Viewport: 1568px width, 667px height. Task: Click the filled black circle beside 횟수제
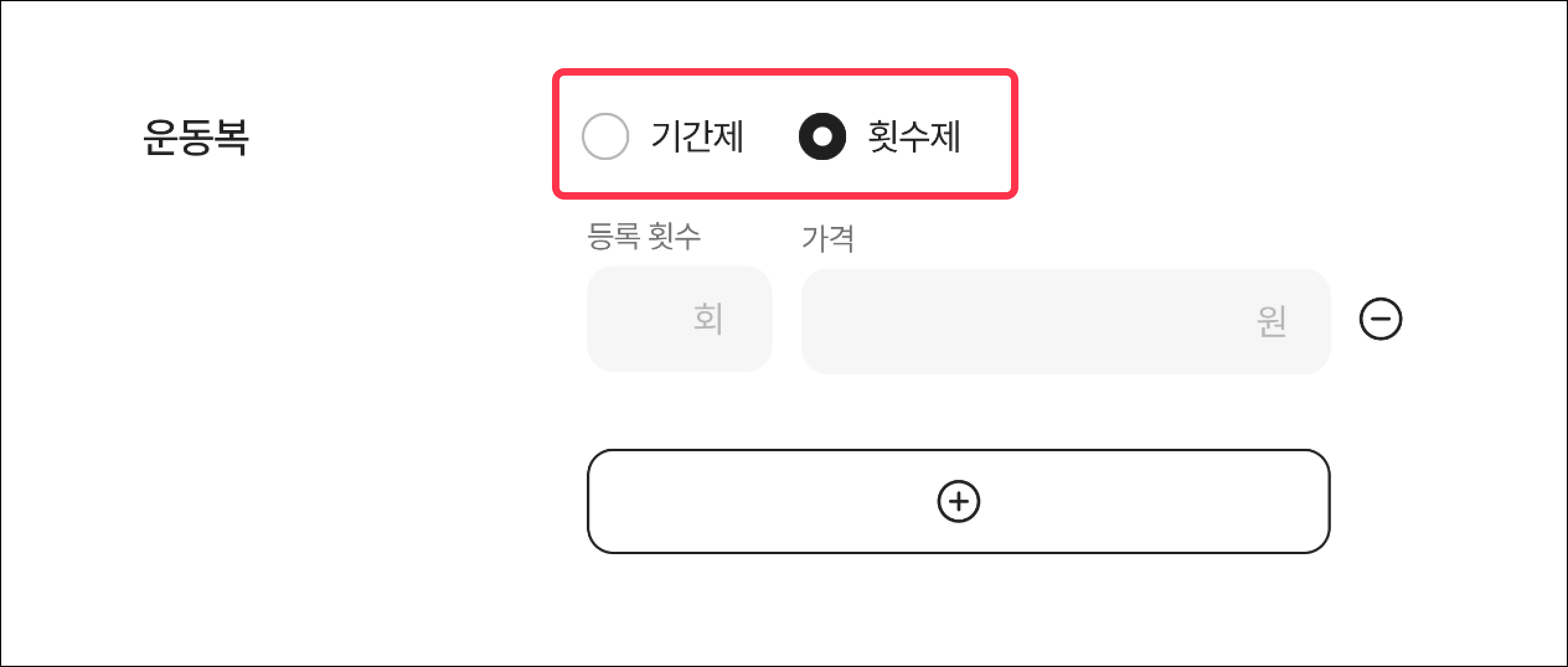pyautogui.click(x=822, y=136)
